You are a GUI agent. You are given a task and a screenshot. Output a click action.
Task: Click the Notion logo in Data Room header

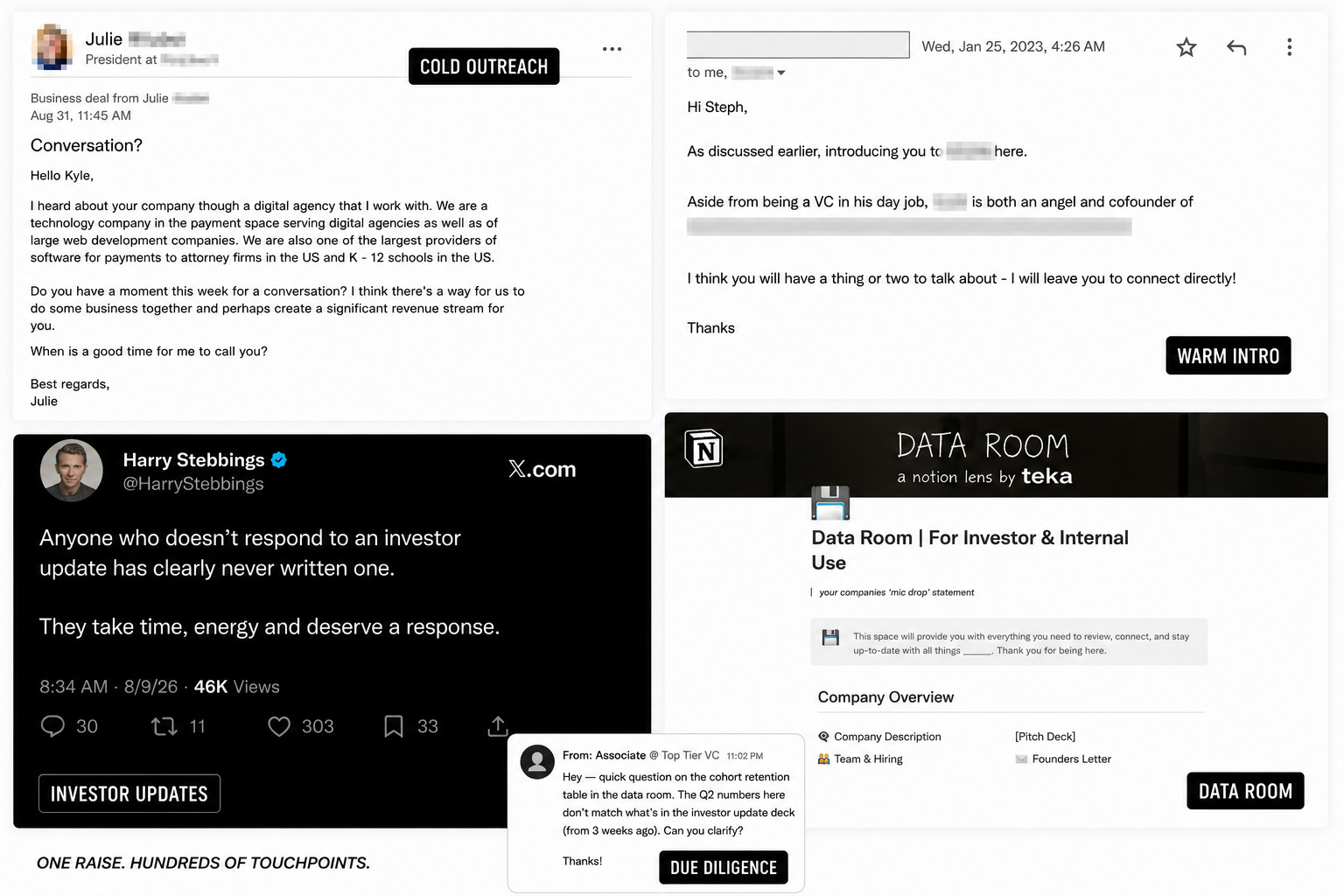pos(703,449)
